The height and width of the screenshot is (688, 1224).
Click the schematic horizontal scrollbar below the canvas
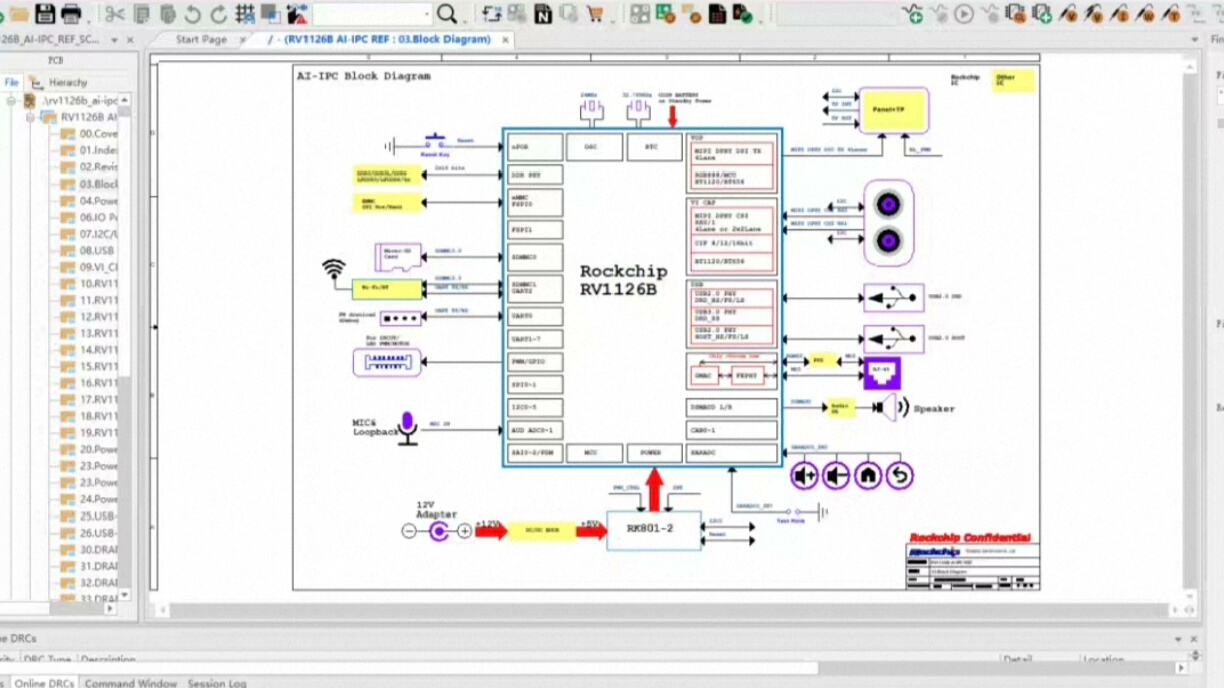coord(670,610)
